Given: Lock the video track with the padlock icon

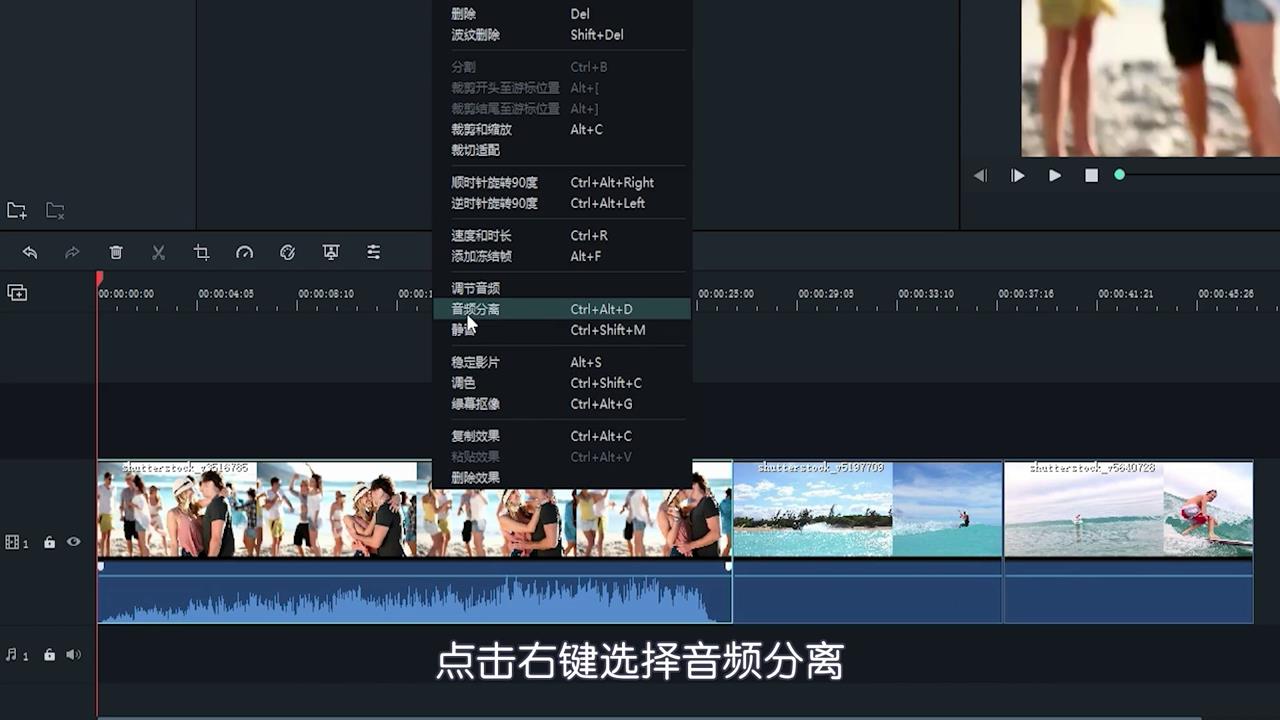Looking at the screenshot, I should (49, 541).
